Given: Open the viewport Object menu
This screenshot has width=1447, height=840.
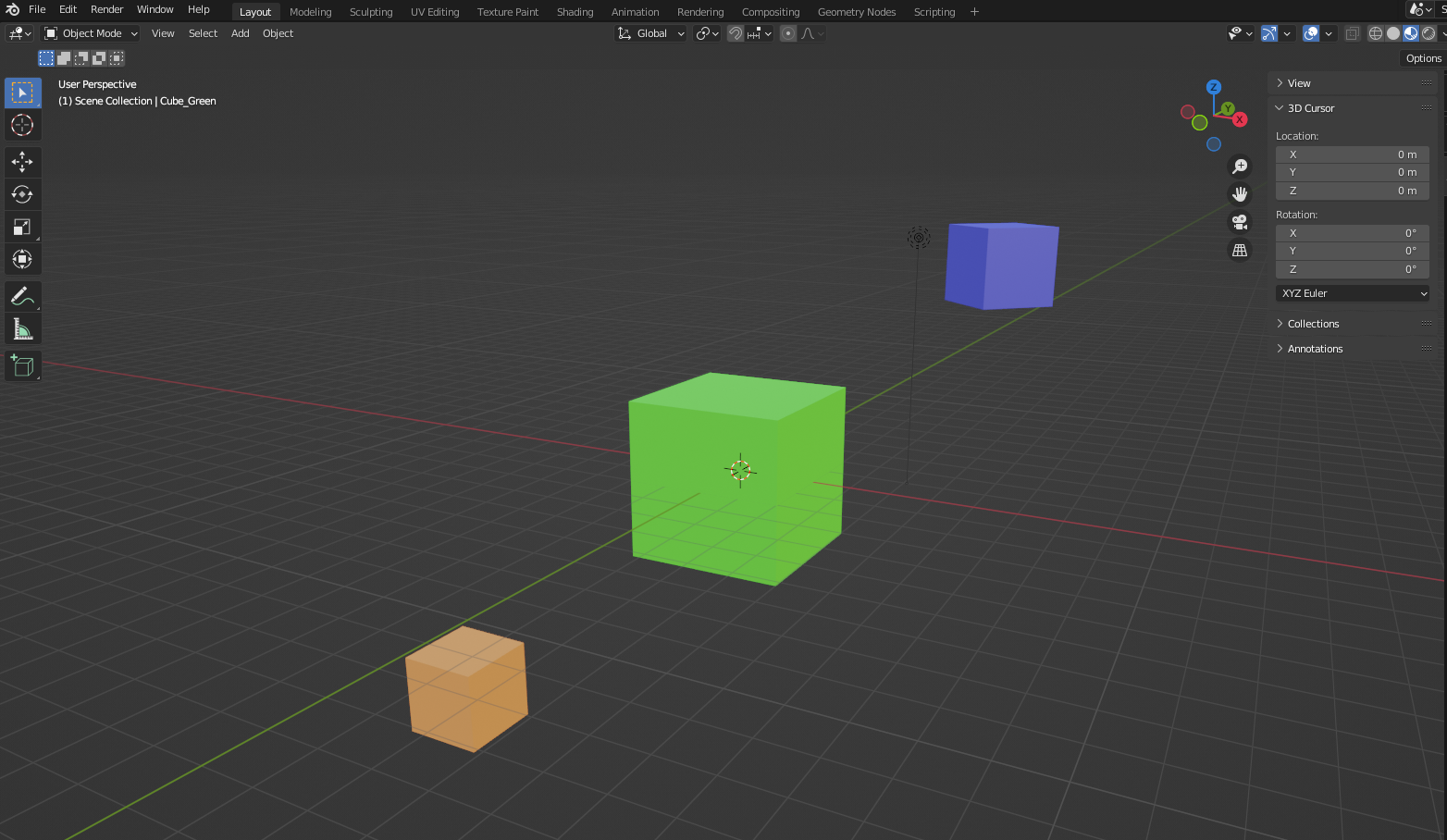Looking at the screenshot, I should tap(278, 33).
